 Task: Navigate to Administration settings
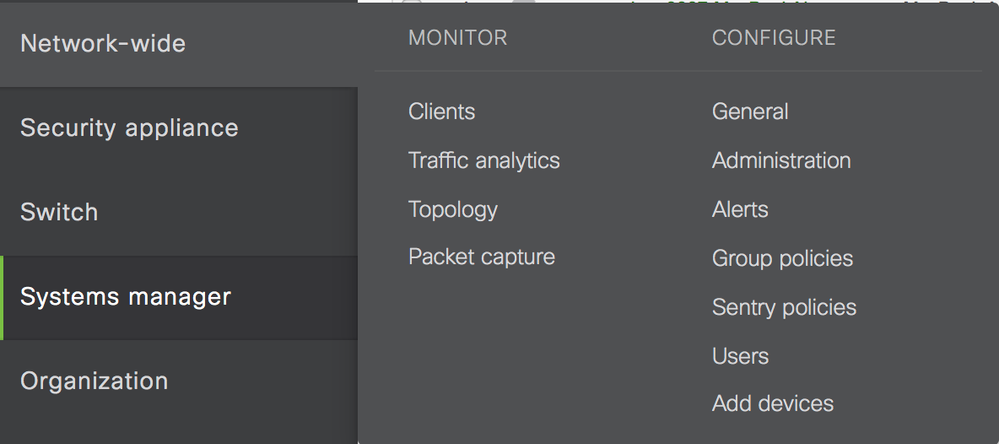(x=781, y=161)
